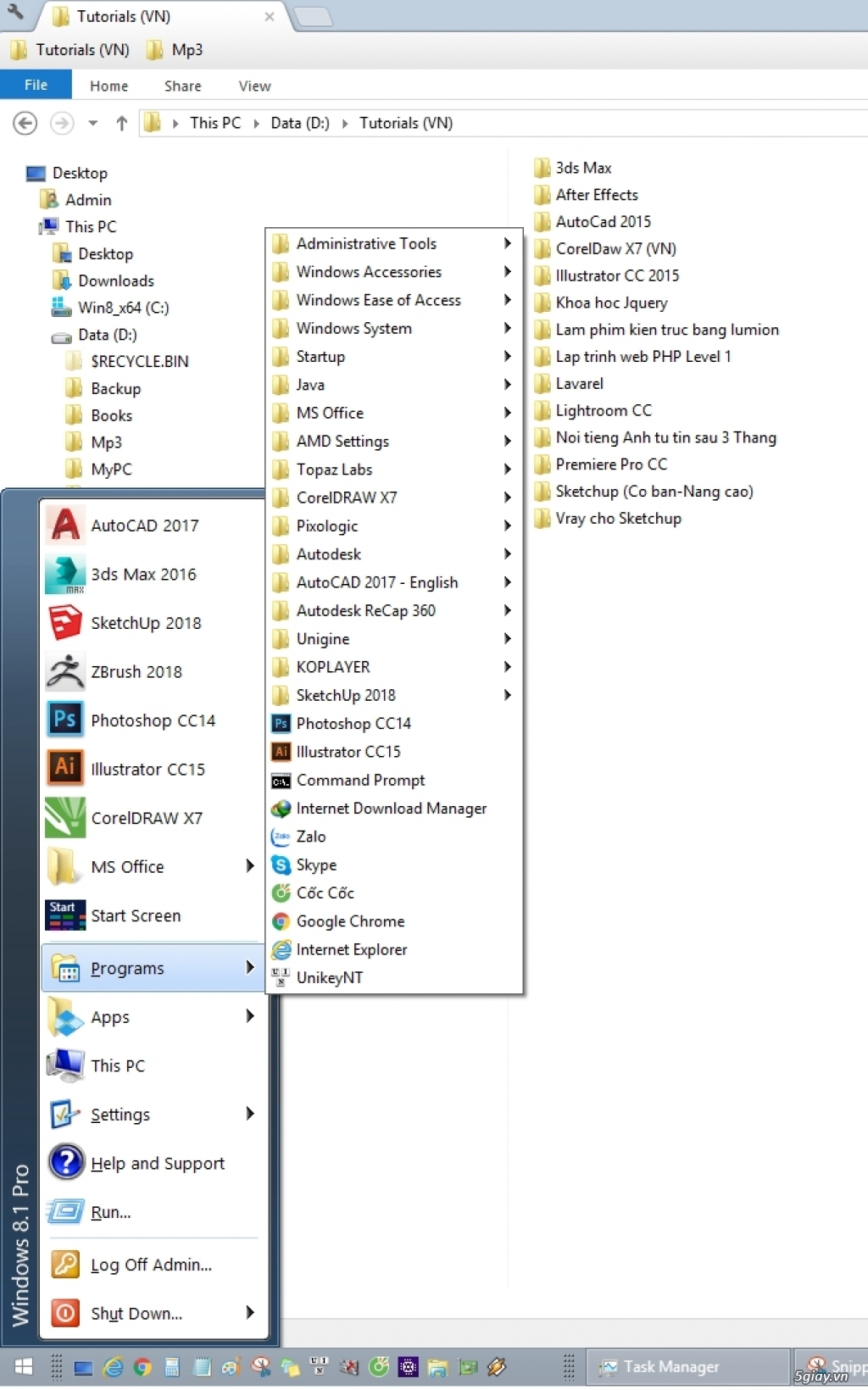Viewport: 868px width, 1390px height.
Task: Launch ZBrush 2018 pinned app
Action: [153, 672]
